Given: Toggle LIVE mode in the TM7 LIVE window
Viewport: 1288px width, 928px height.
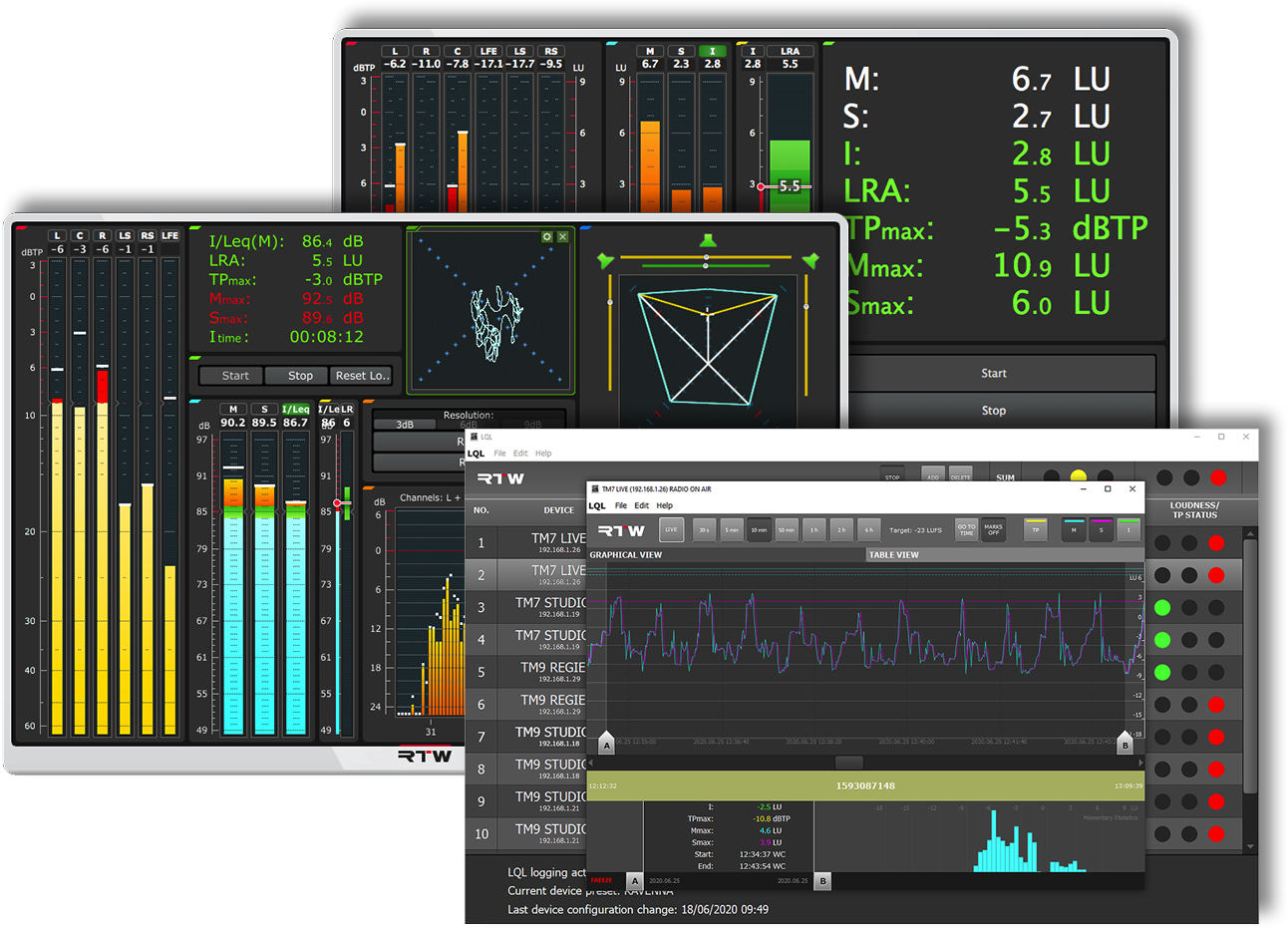Looking at the screenshot, I should click(671, 529).
